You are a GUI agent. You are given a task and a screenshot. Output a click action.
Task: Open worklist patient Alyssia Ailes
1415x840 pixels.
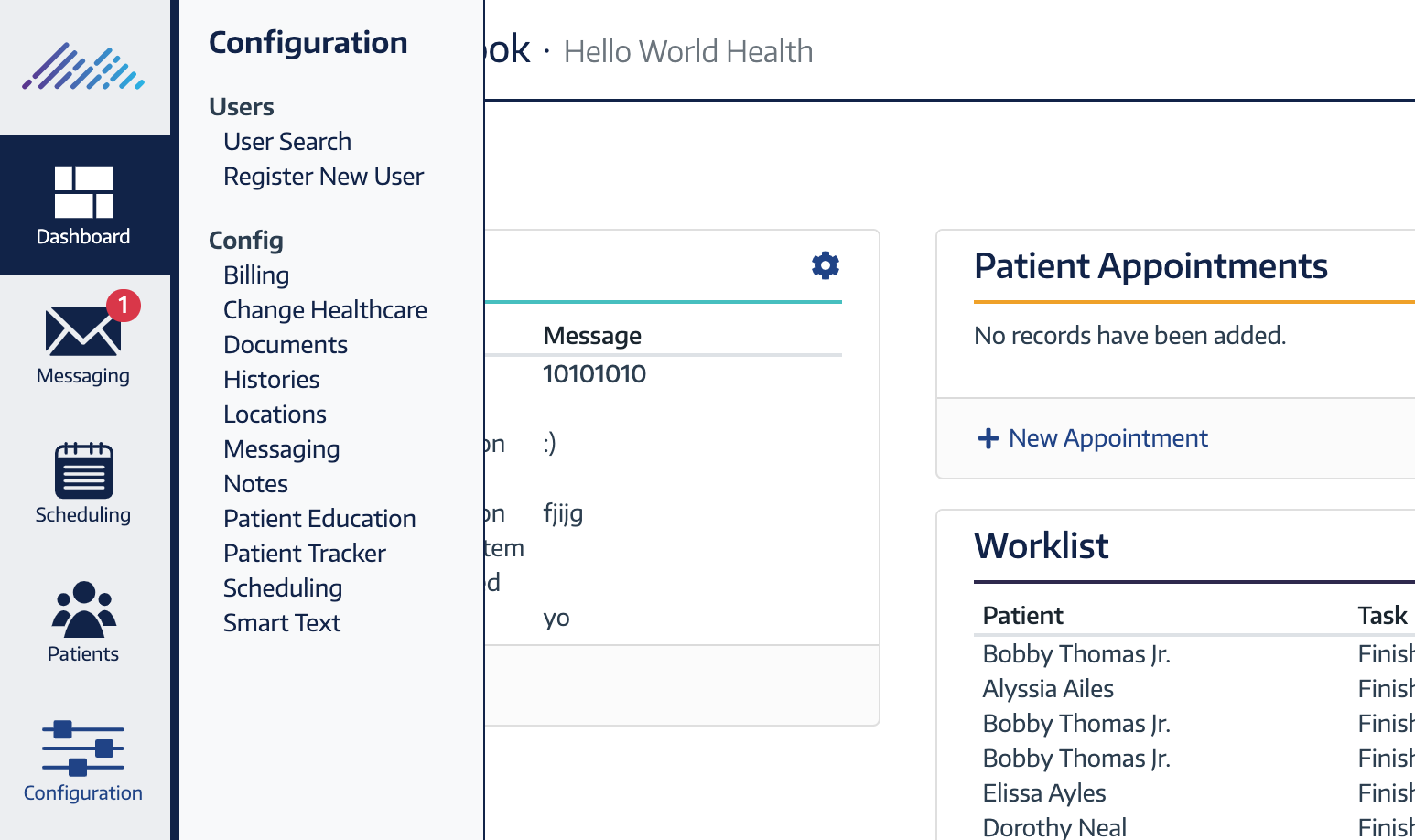[1048, 689]
